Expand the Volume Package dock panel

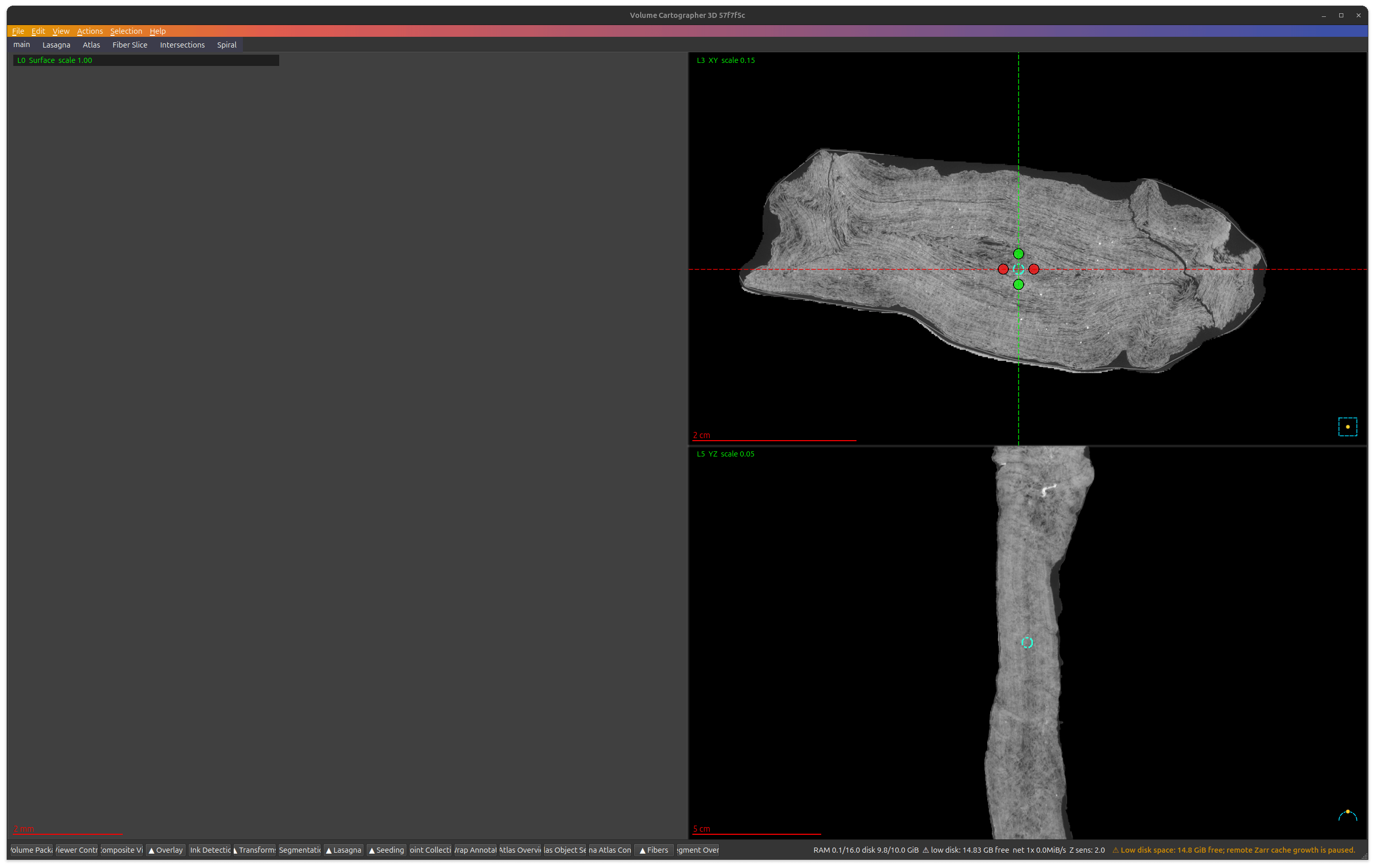[x=31, y=850]
